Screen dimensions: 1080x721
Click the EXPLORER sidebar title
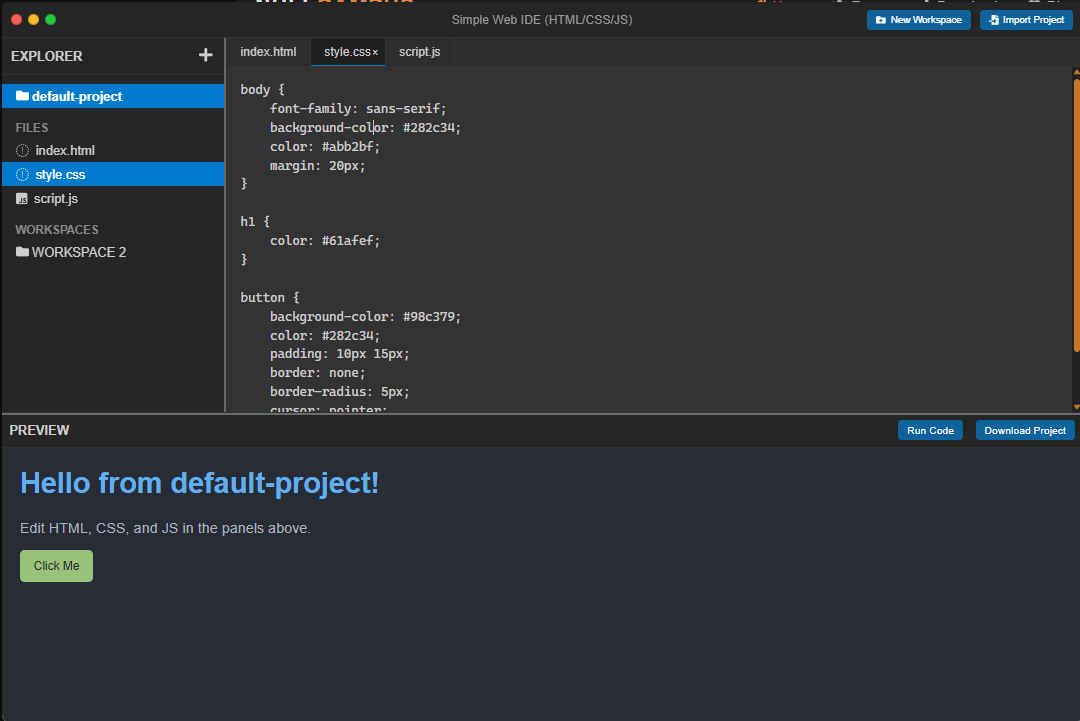pyautogui.click(x=46, y=56)
